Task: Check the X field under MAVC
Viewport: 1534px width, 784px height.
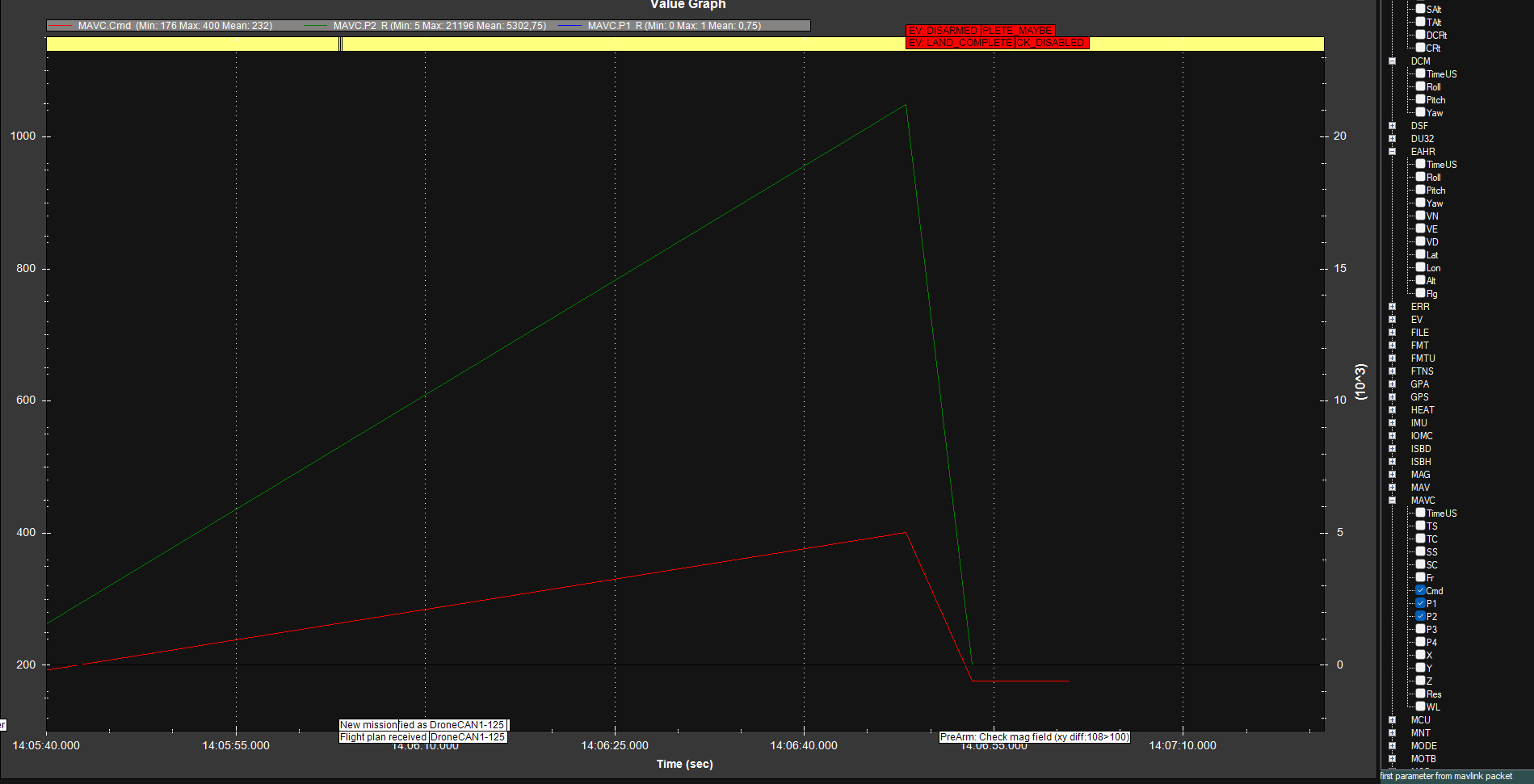Action: (x=1420, y=656)
